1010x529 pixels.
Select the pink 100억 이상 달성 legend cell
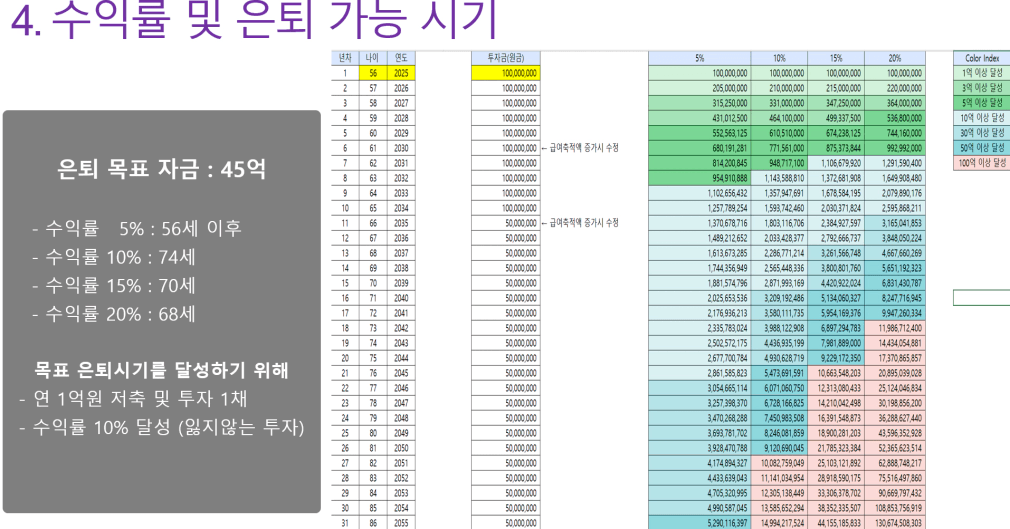coord(982,163)
